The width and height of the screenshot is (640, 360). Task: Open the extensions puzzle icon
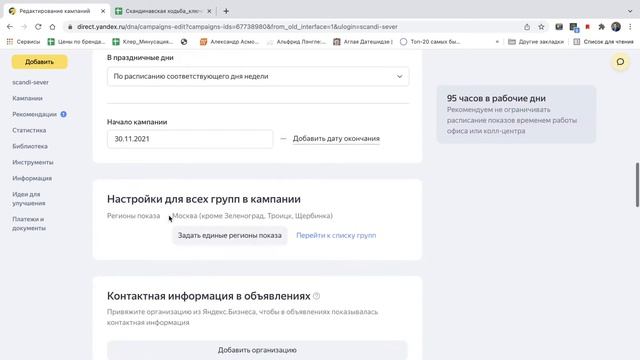pyautogui.click(x=601, y=27)
